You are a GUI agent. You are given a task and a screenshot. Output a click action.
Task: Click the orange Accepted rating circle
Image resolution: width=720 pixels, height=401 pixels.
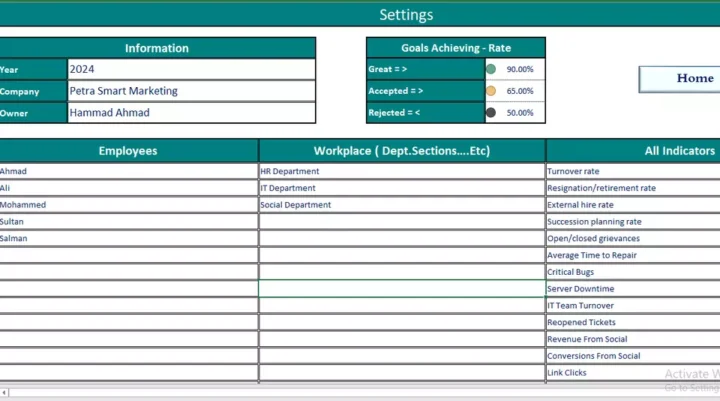pos(491,91)
